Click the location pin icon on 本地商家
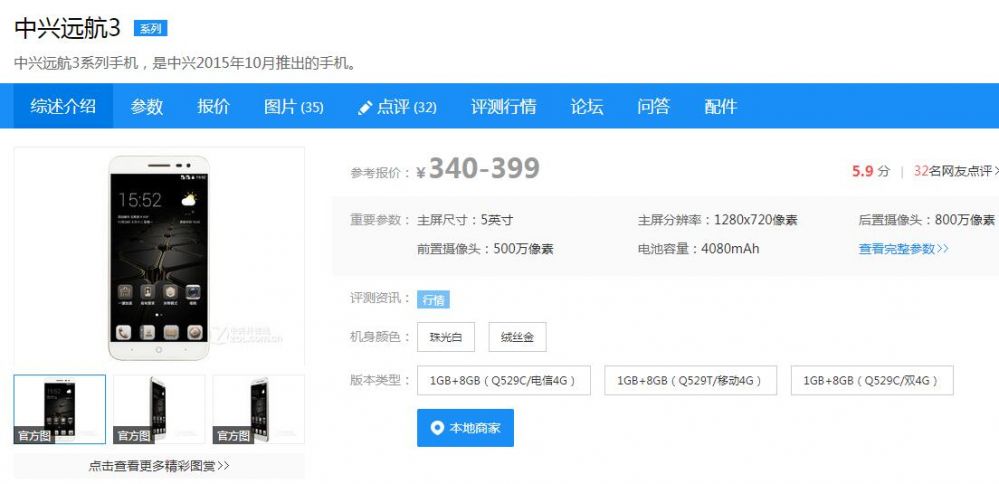The image size is (999, 484). click(436, 428)
